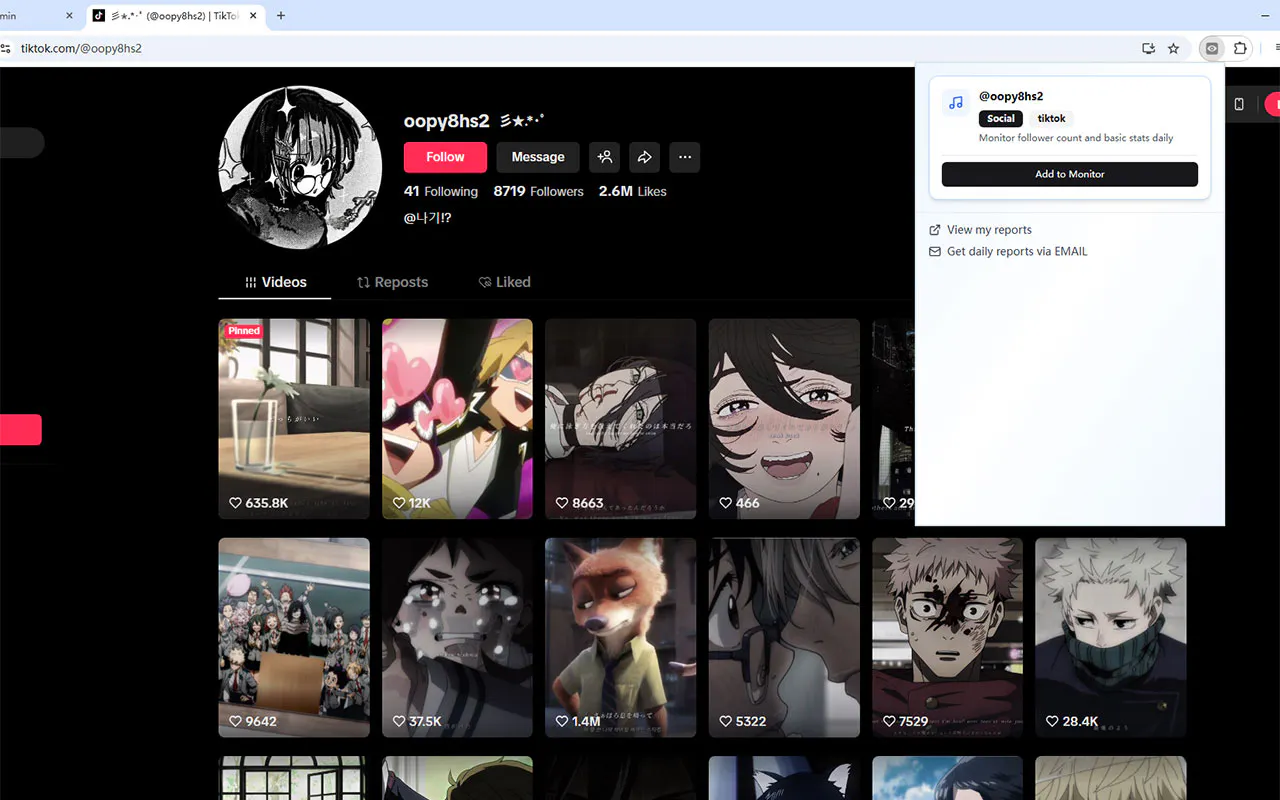Image resolution: width=1280 pixels, height=800 pixels.
Task: Select the TikTok @oopy8hs2 browser tab
Action: (174, 16)
